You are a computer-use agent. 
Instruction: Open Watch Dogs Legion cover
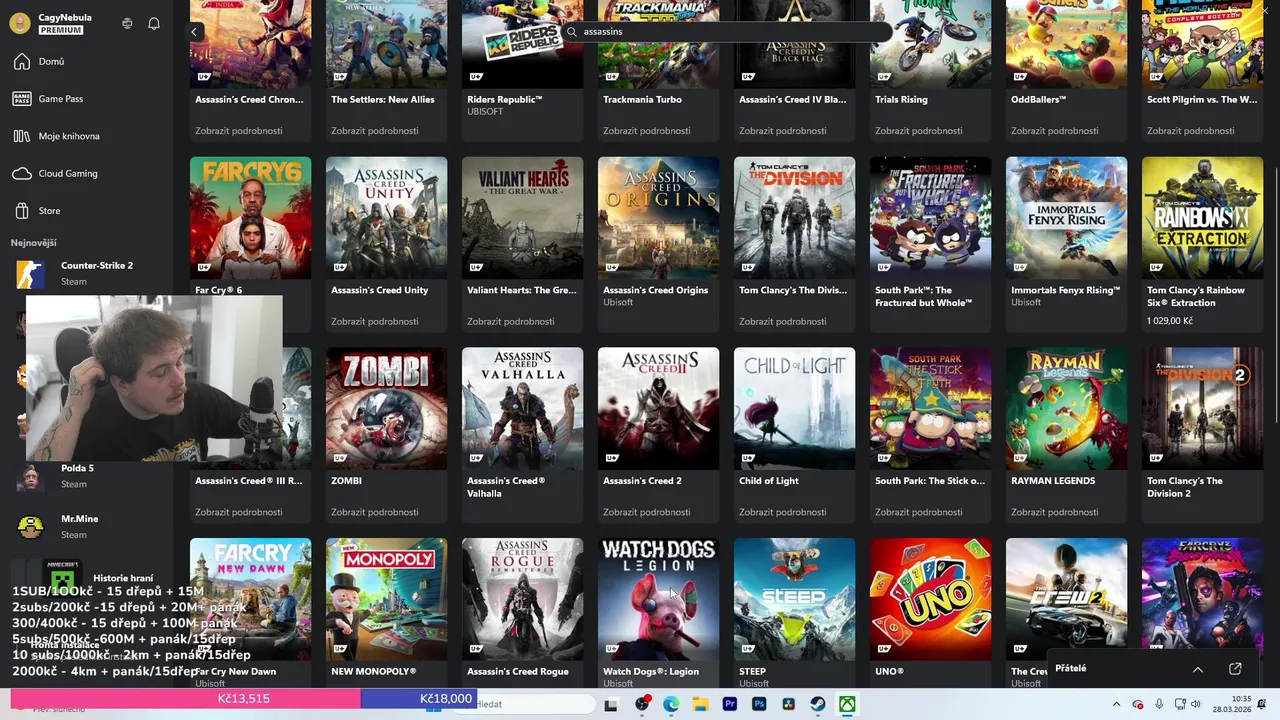coord(658,599)
